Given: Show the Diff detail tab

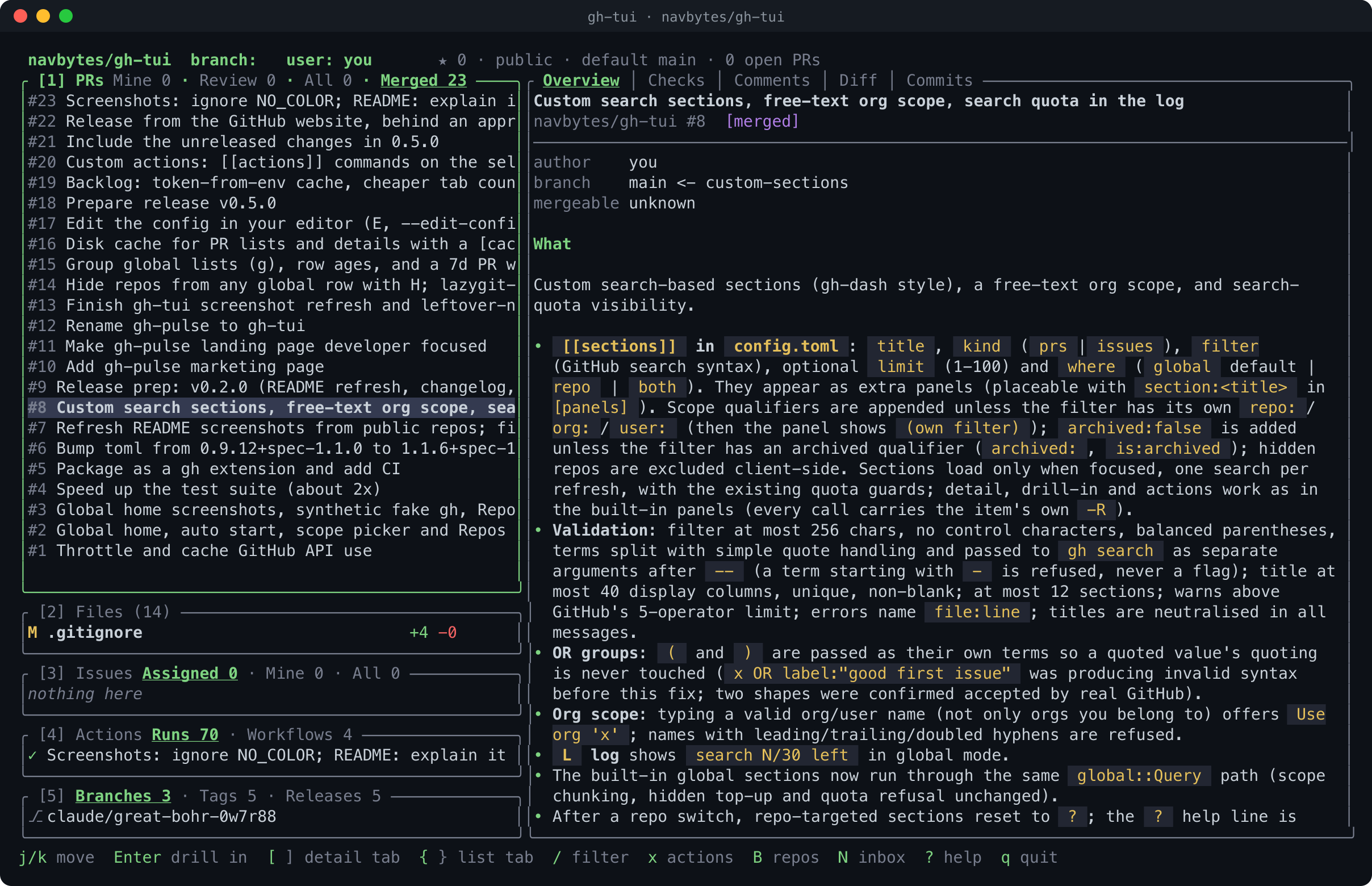Looking at the screenshot, I should coord(857,81).
